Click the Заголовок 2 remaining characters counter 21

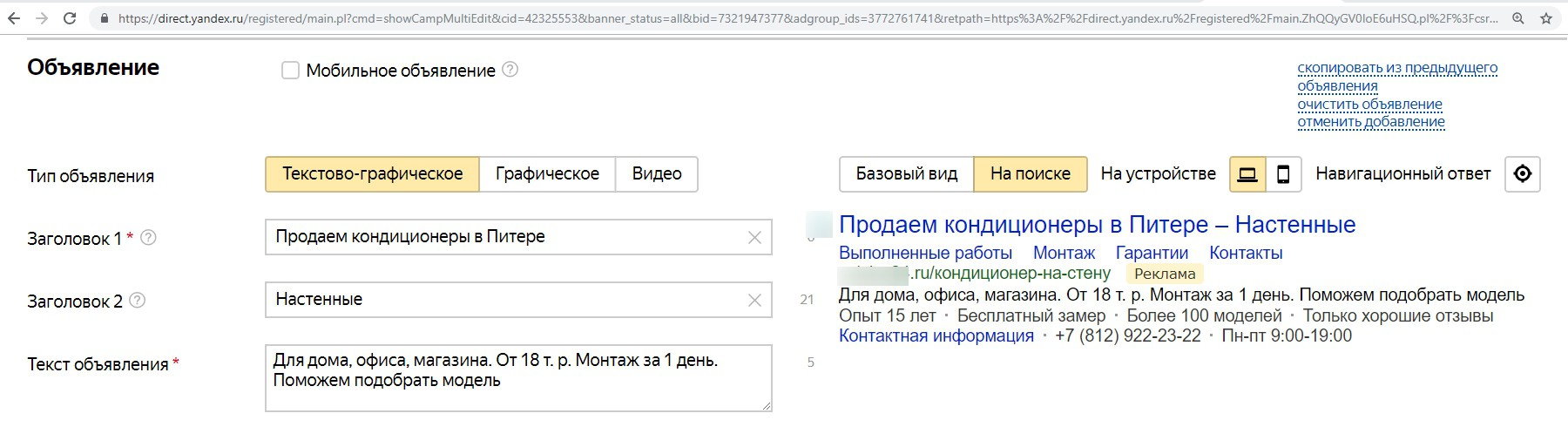coord(807,300)
